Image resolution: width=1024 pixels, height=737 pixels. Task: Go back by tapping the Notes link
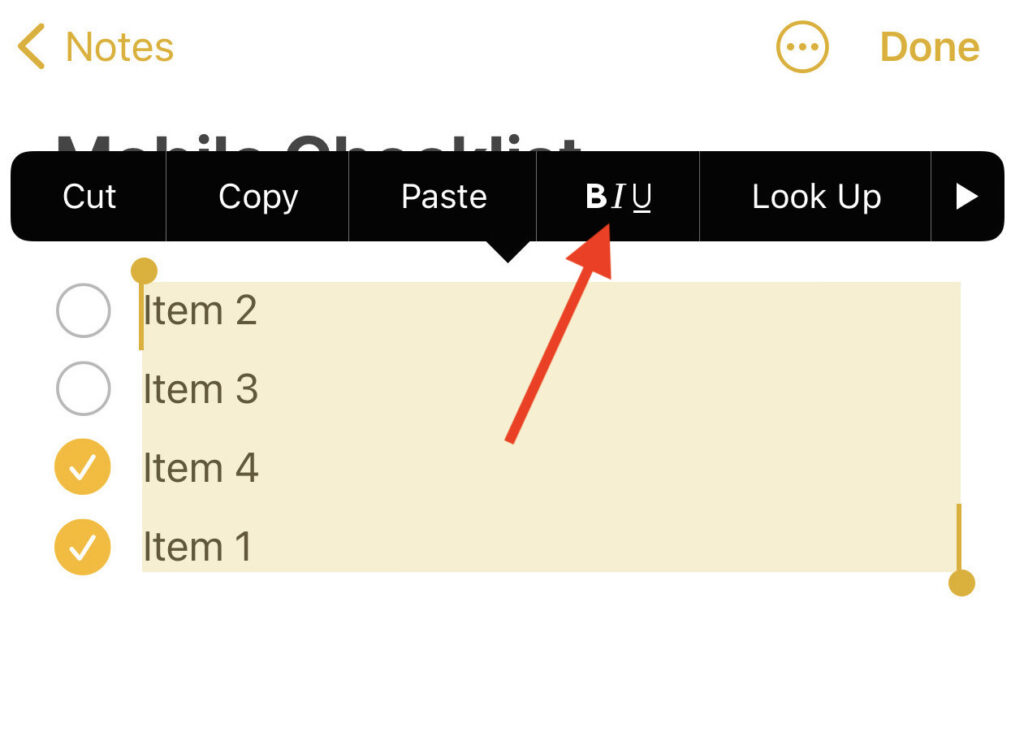pos(119,46)
